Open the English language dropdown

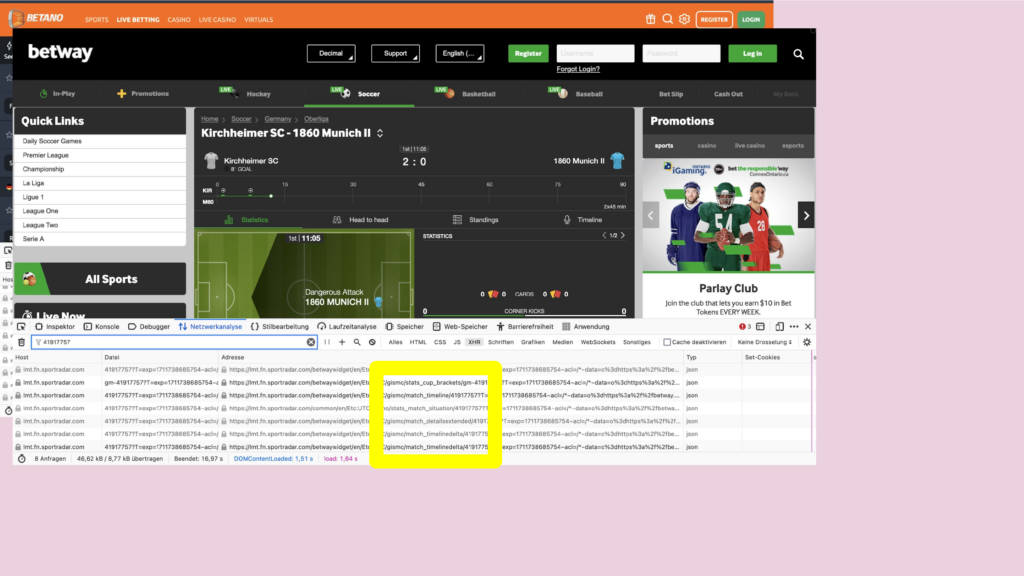click(x=460, y=54)
